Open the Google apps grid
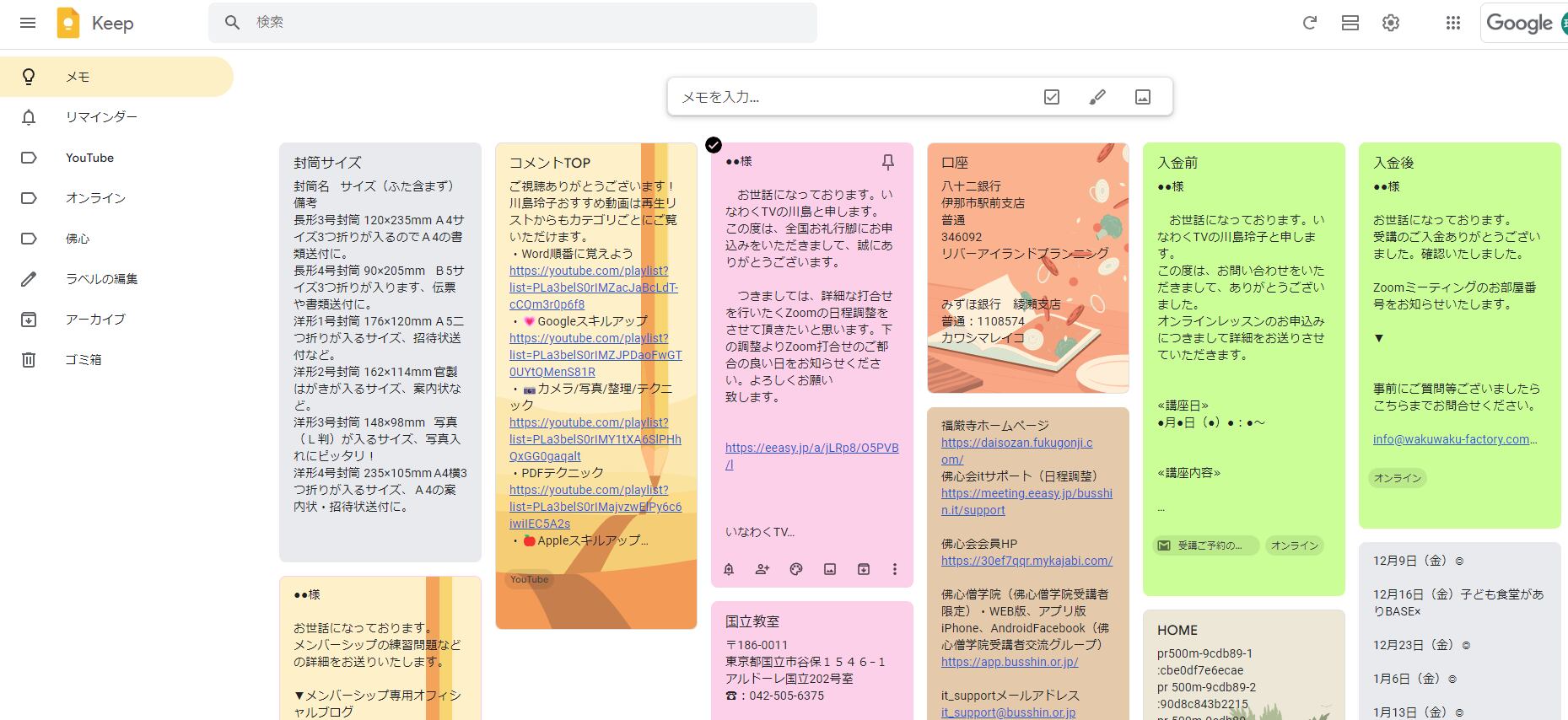Screen dimensions: 1568x720 pos(1452,23)
